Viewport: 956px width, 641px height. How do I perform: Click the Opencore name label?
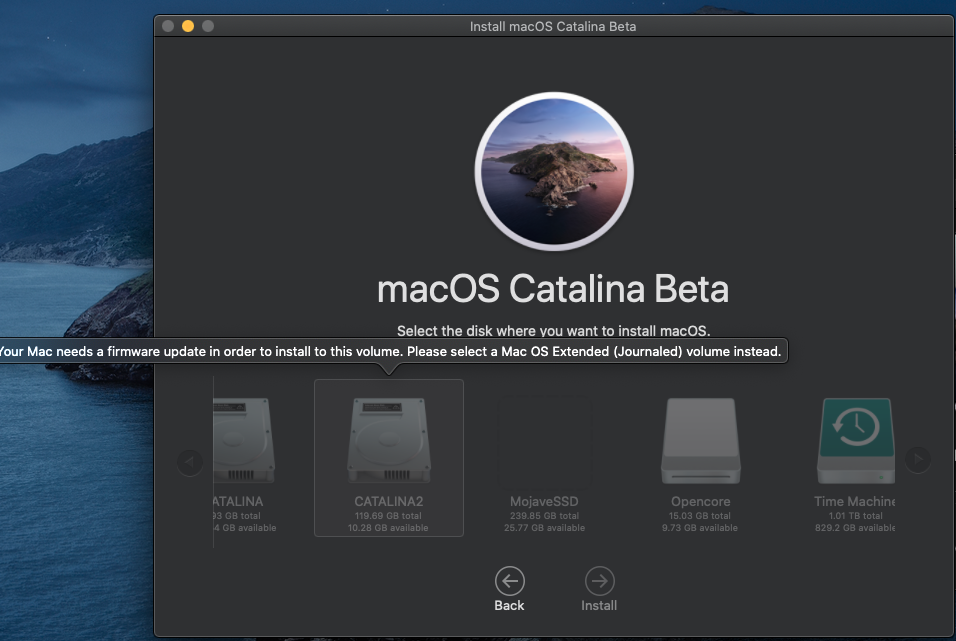[x=701, y=501]
